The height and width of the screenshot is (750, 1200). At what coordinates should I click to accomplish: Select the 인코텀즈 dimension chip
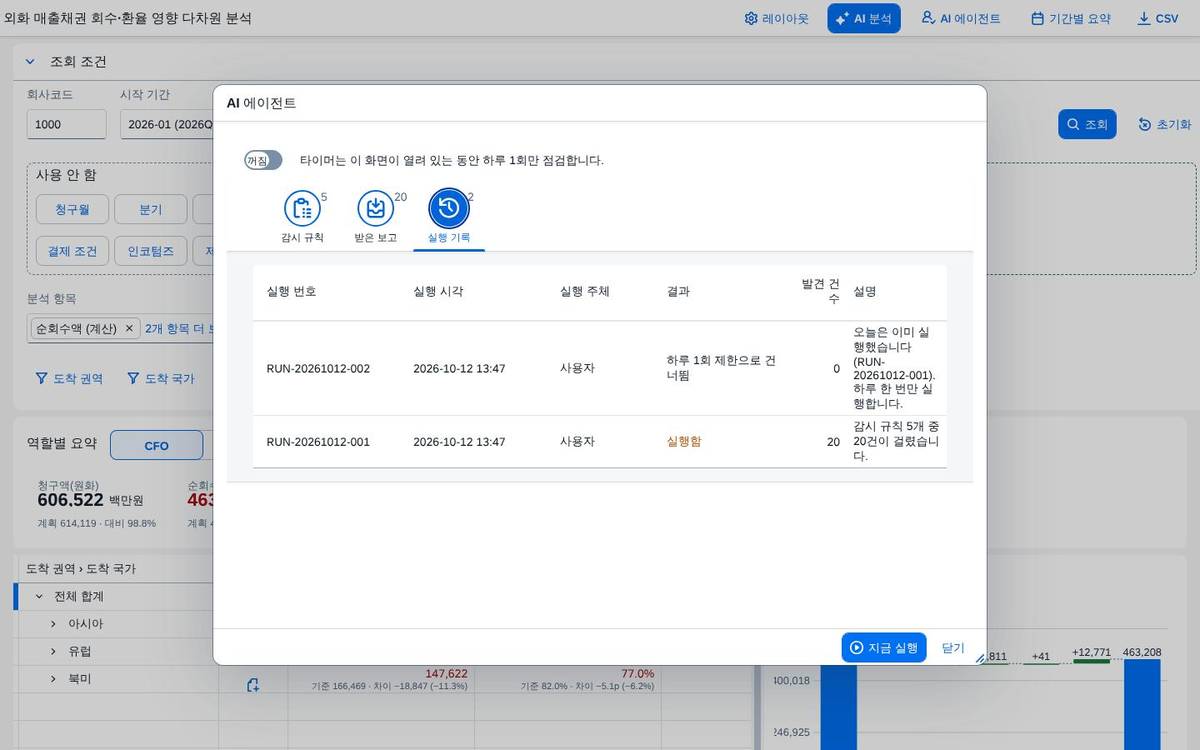click(x=150, y=251)
